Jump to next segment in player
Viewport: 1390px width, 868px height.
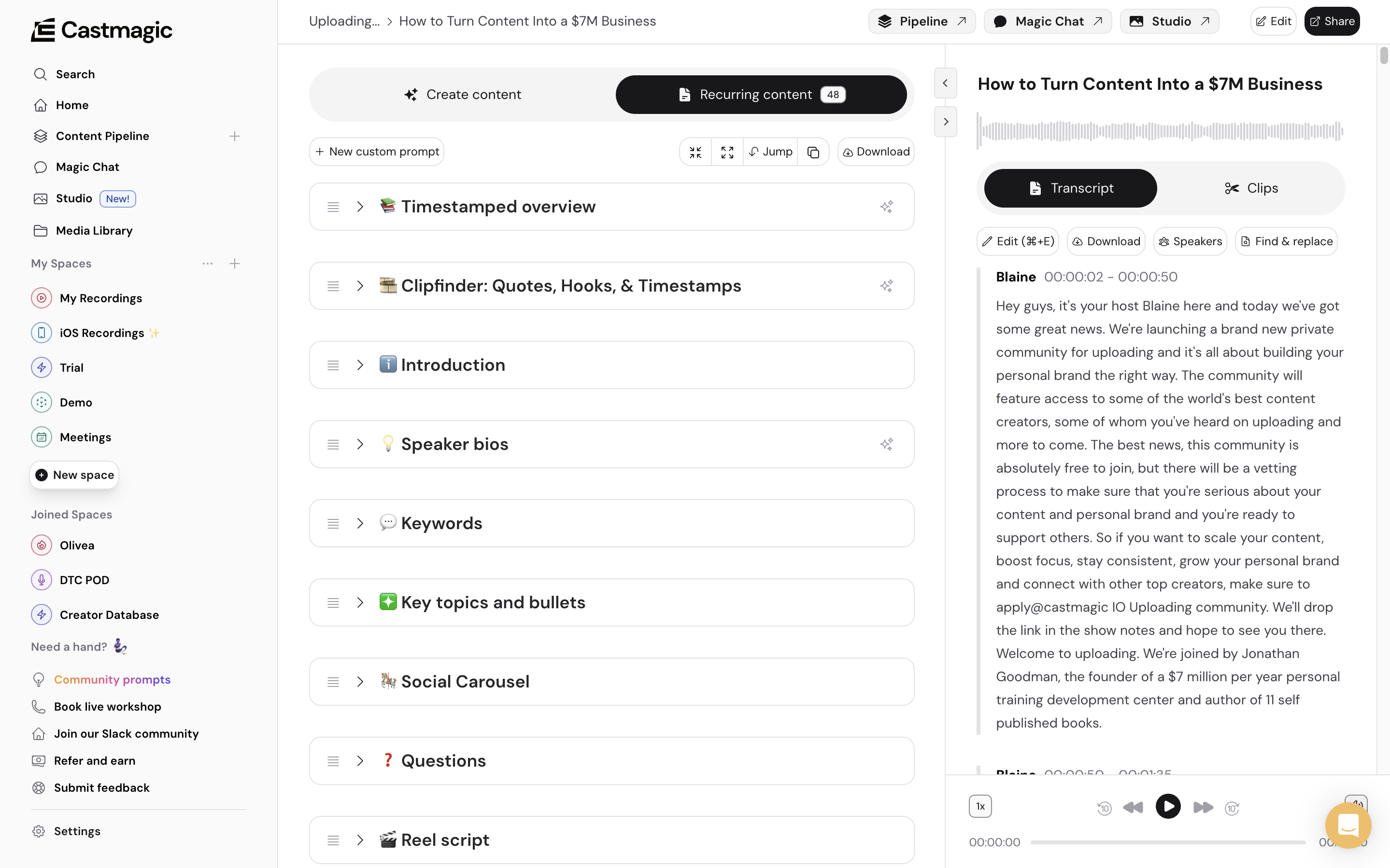pyautogui.click(x=1203, y=808)
